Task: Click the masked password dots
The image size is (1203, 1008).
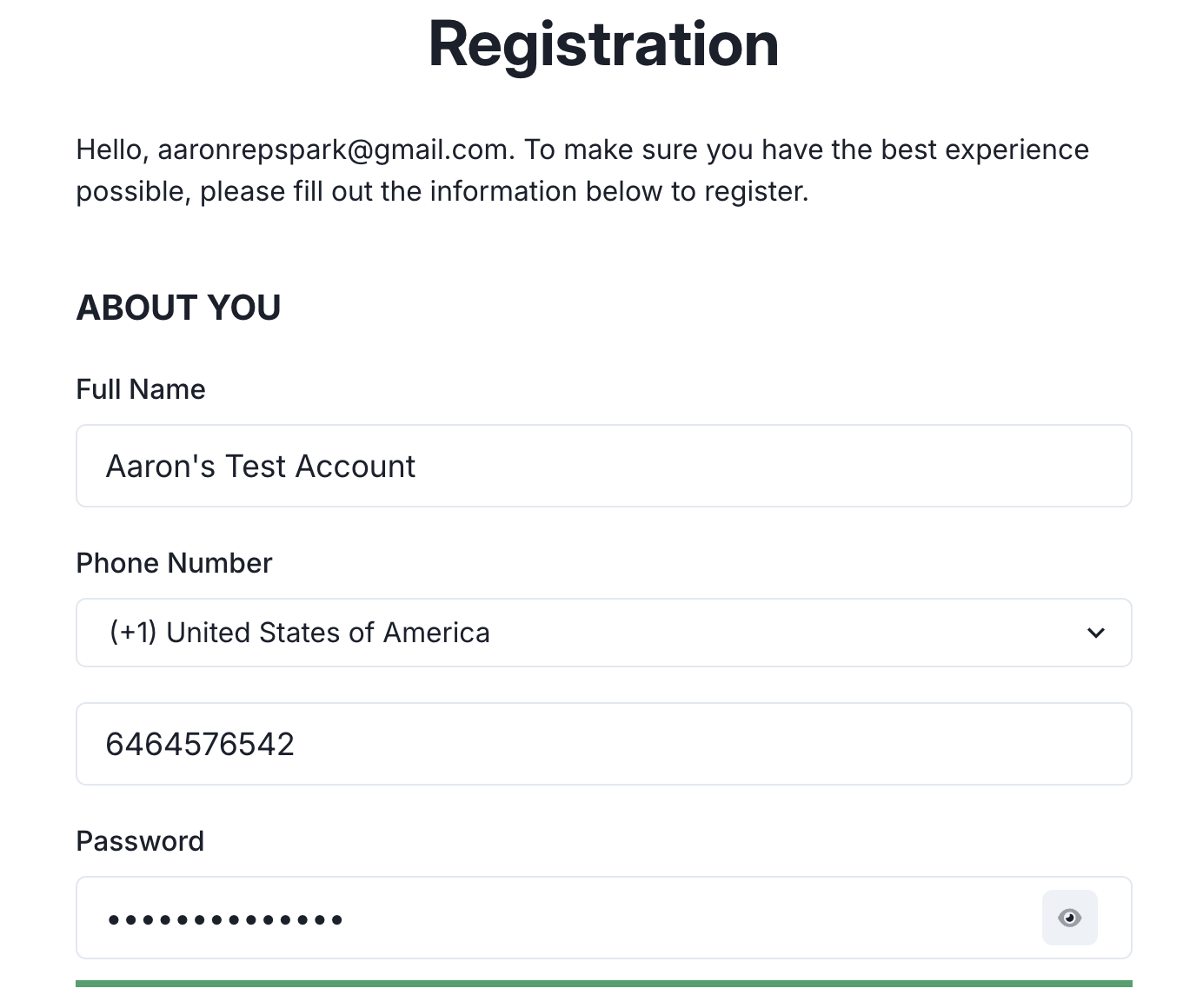Action: point(225,919)
